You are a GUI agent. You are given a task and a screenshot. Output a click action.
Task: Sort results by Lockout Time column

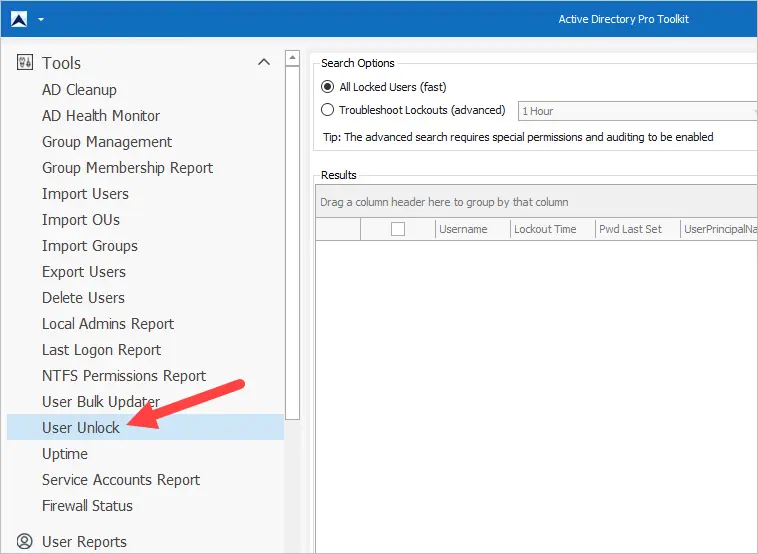pyautogui.click(x=552, y=229)
